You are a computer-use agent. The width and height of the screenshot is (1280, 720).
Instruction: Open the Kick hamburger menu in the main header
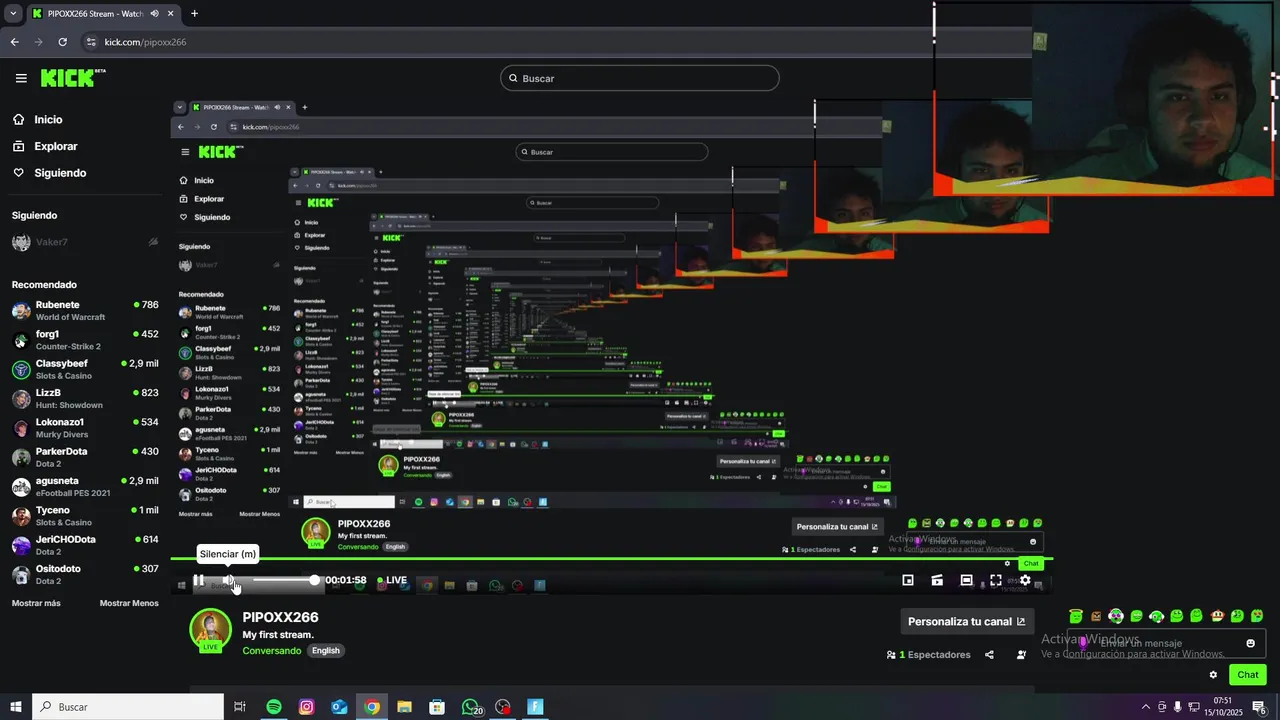click(21, 78)
